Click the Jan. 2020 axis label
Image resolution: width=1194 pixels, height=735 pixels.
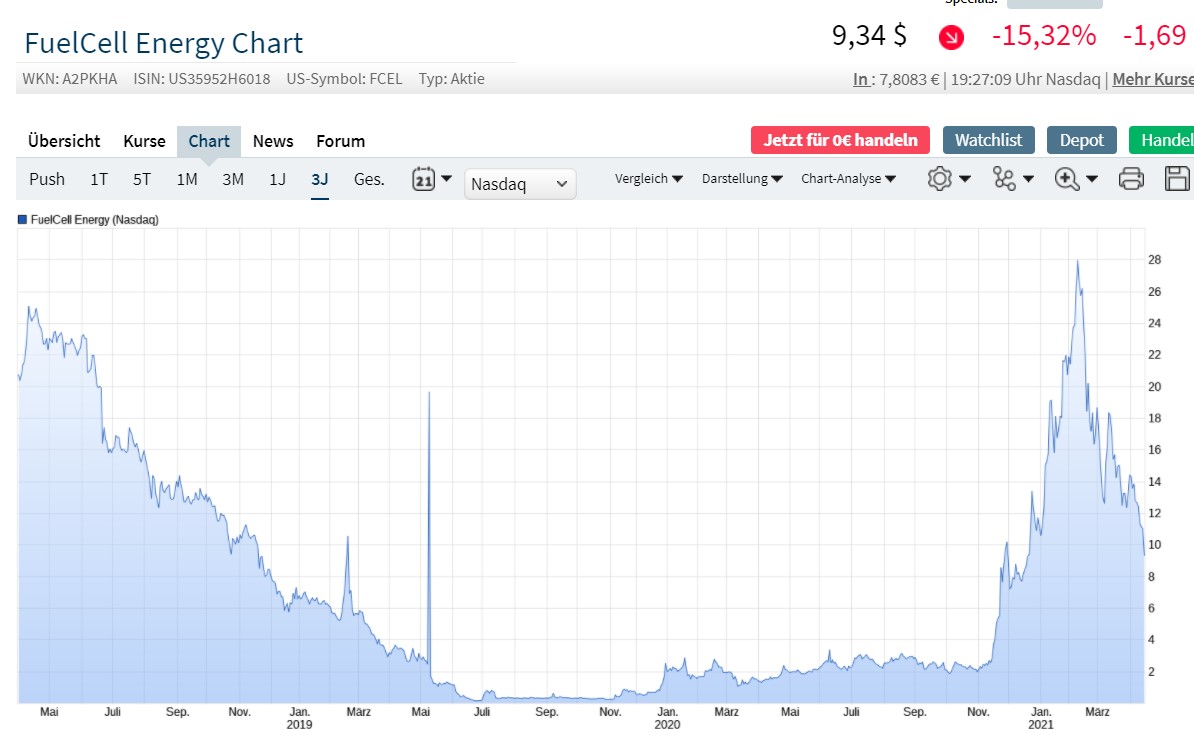tap(667, 717)
